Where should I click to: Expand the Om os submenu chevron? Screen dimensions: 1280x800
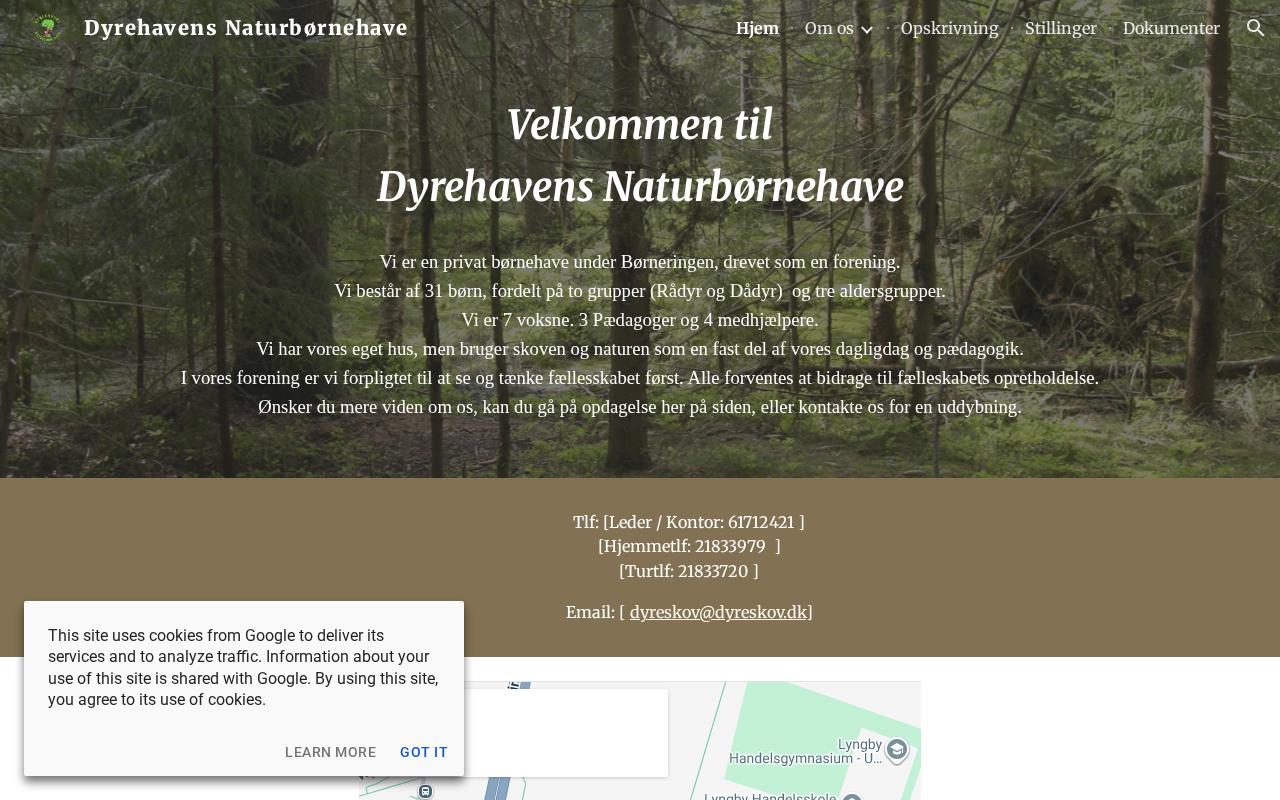coord(867,29)
